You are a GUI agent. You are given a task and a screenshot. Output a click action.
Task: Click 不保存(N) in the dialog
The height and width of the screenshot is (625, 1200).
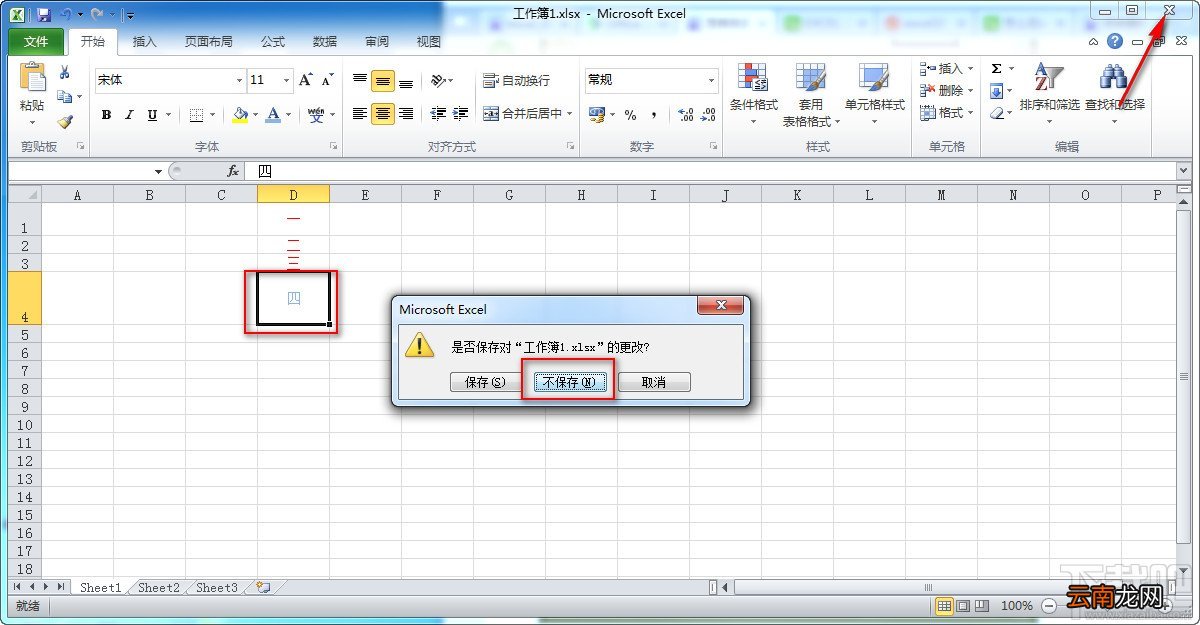click(569, 382)
